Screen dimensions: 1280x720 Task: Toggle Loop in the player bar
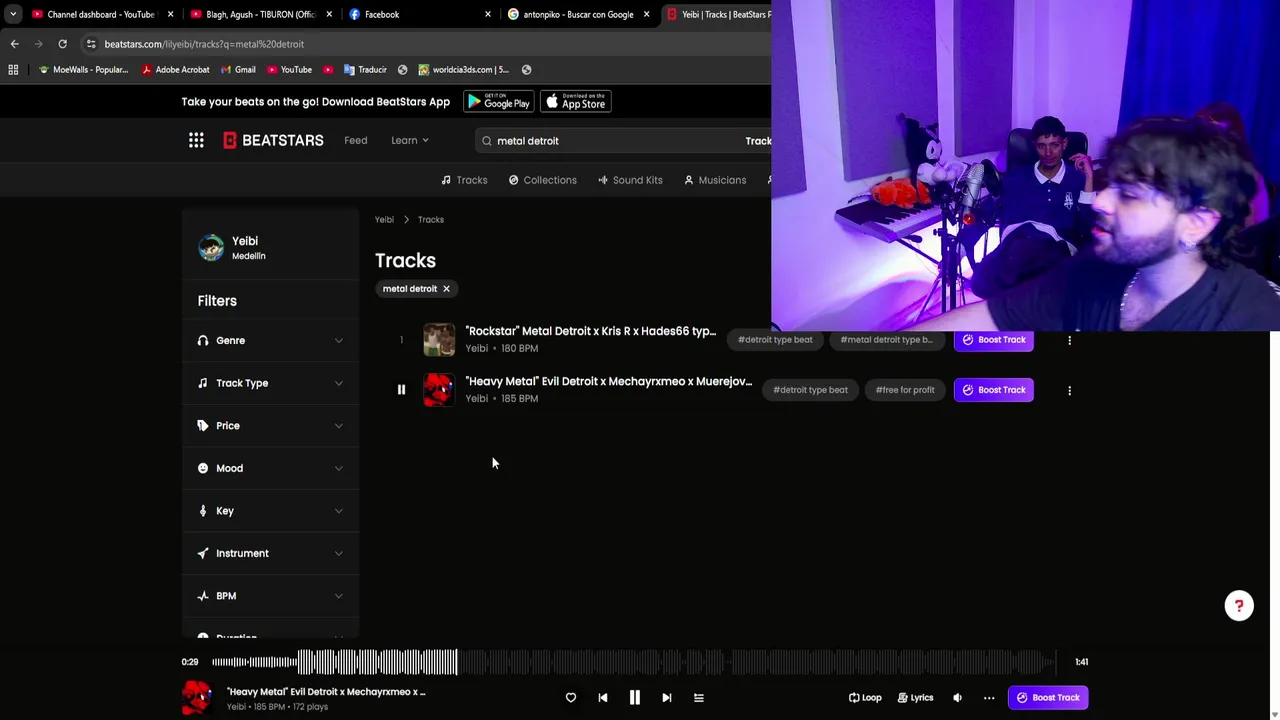coord(865,698)
